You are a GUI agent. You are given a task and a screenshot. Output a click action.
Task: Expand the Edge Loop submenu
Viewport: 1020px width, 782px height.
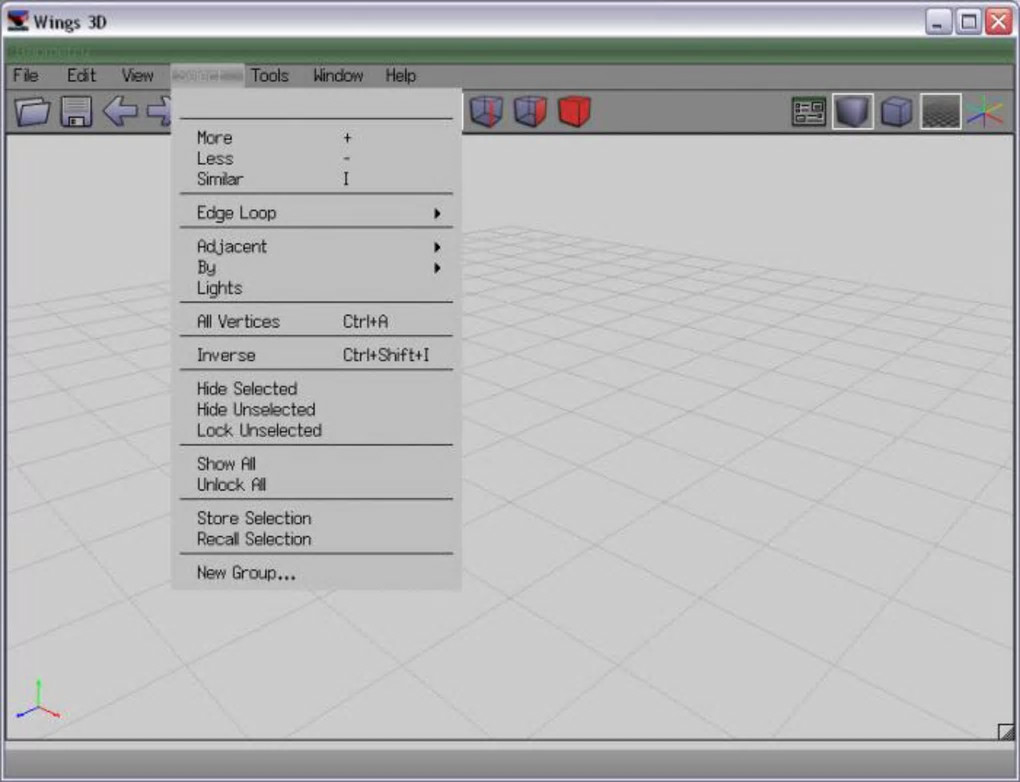316,213
